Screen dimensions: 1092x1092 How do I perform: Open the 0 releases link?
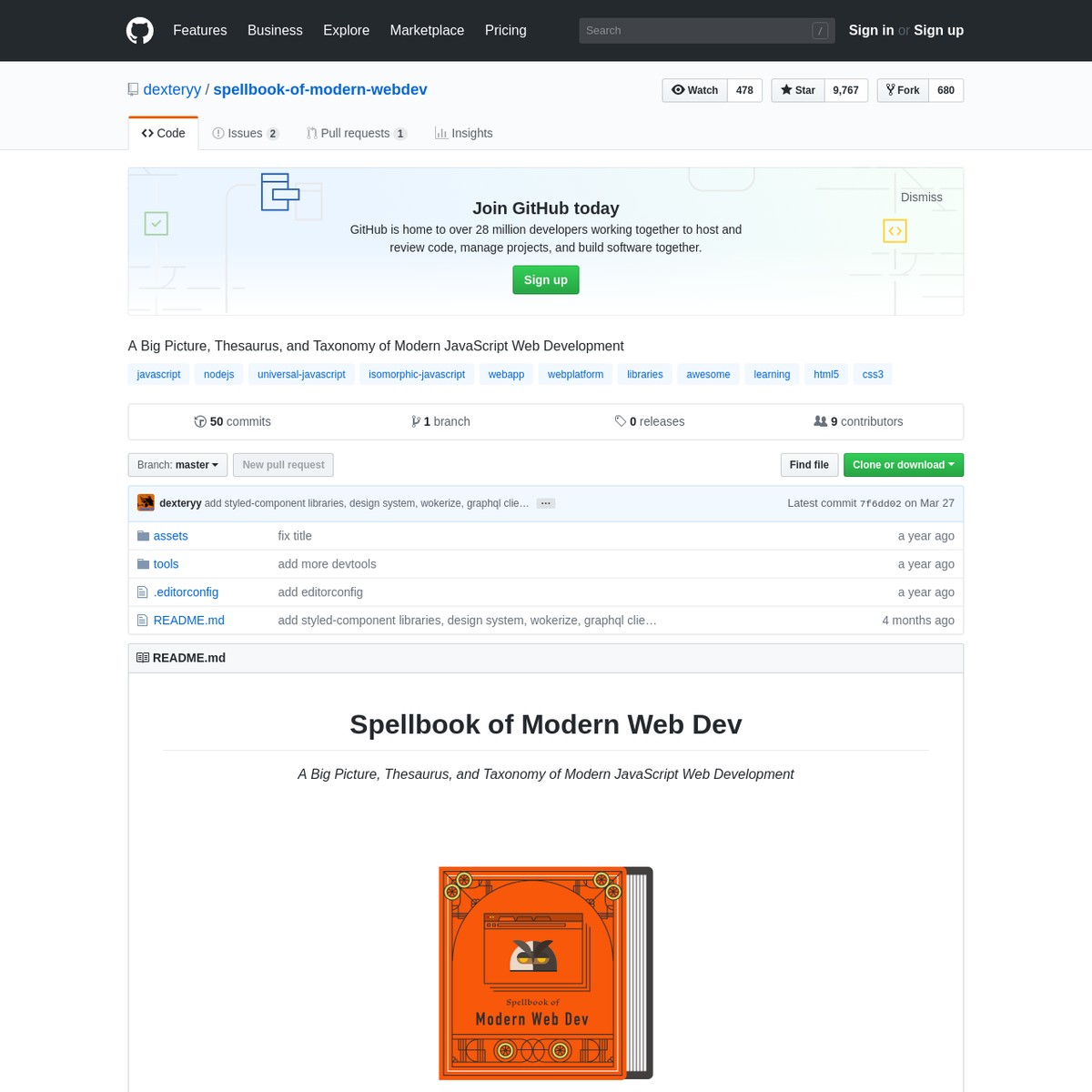(650, 421)
